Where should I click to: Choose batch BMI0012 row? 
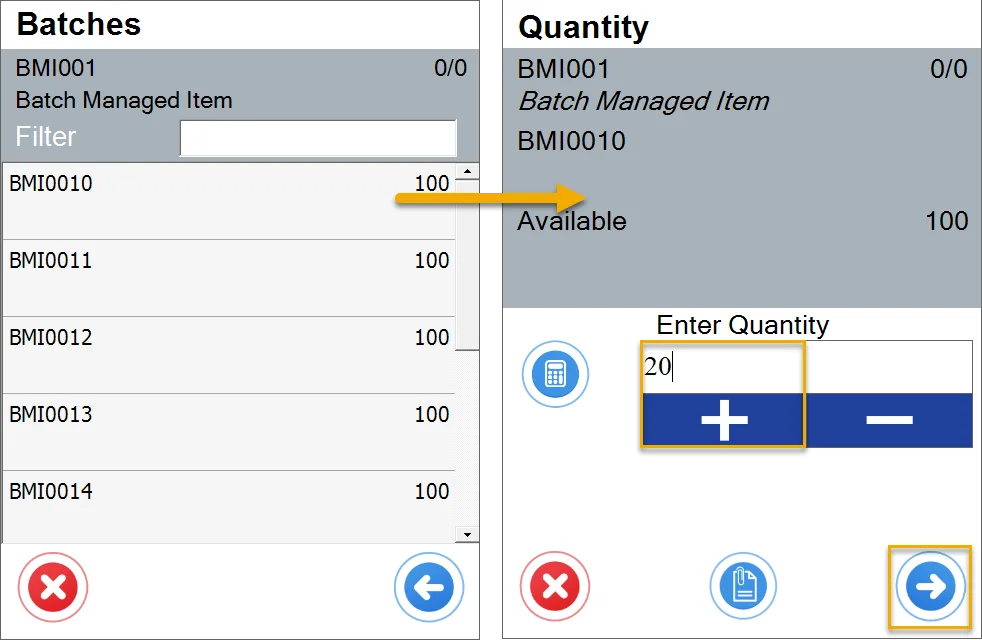(x=229, y=355)
